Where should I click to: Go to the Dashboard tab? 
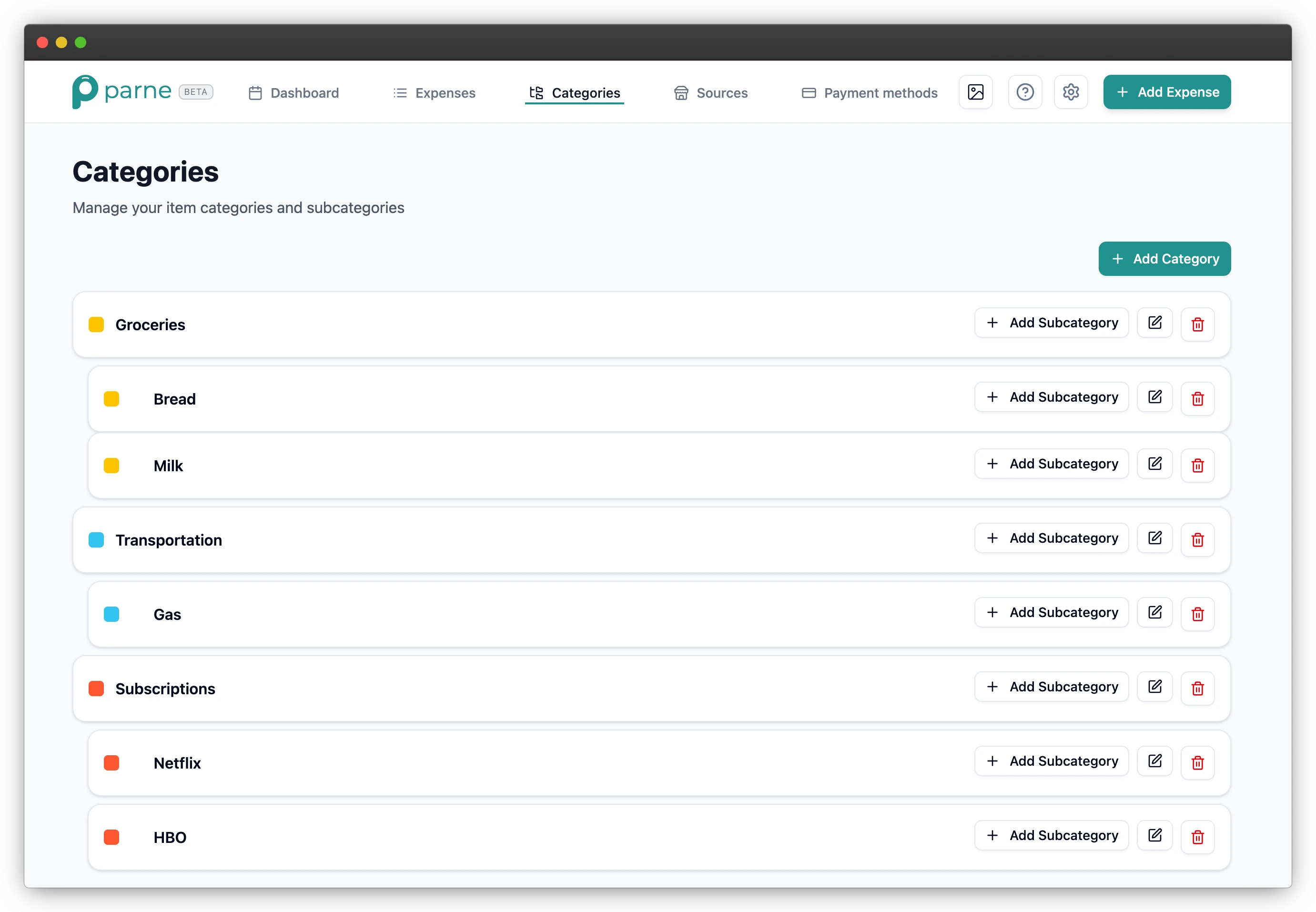coord(293,92)
